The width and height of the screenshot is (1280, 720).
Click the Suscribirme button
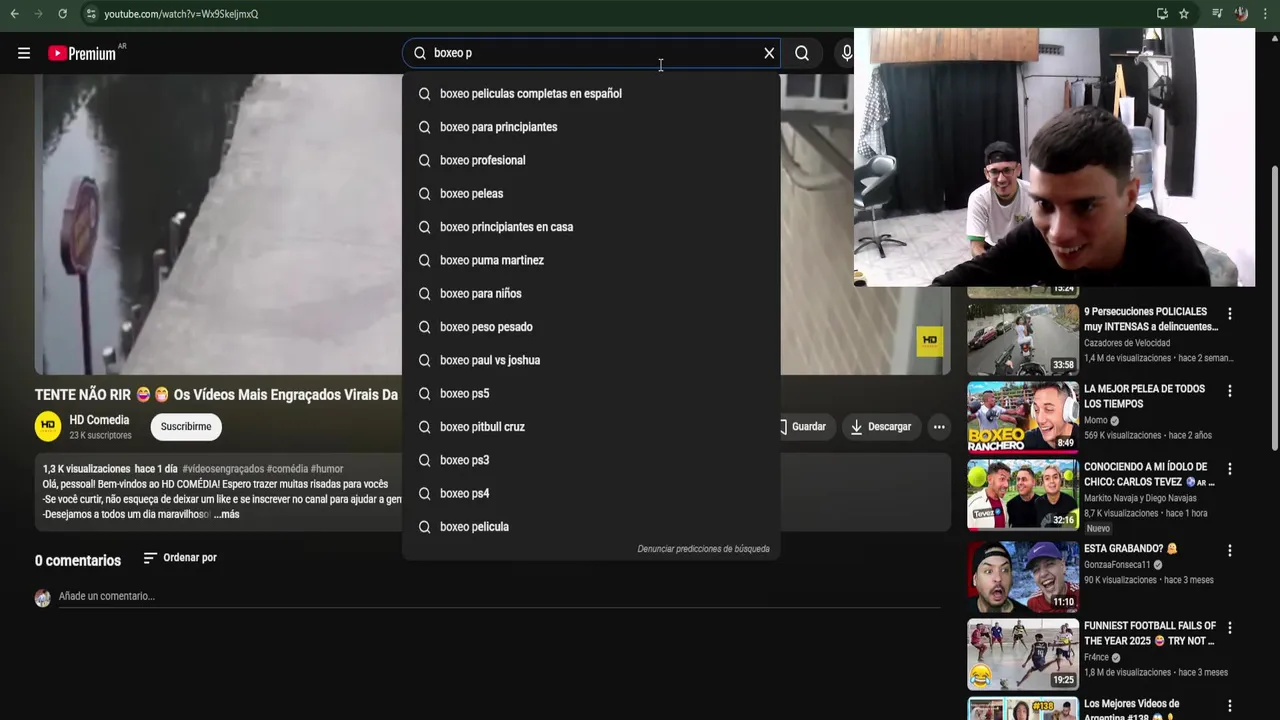tap(186, 427)
